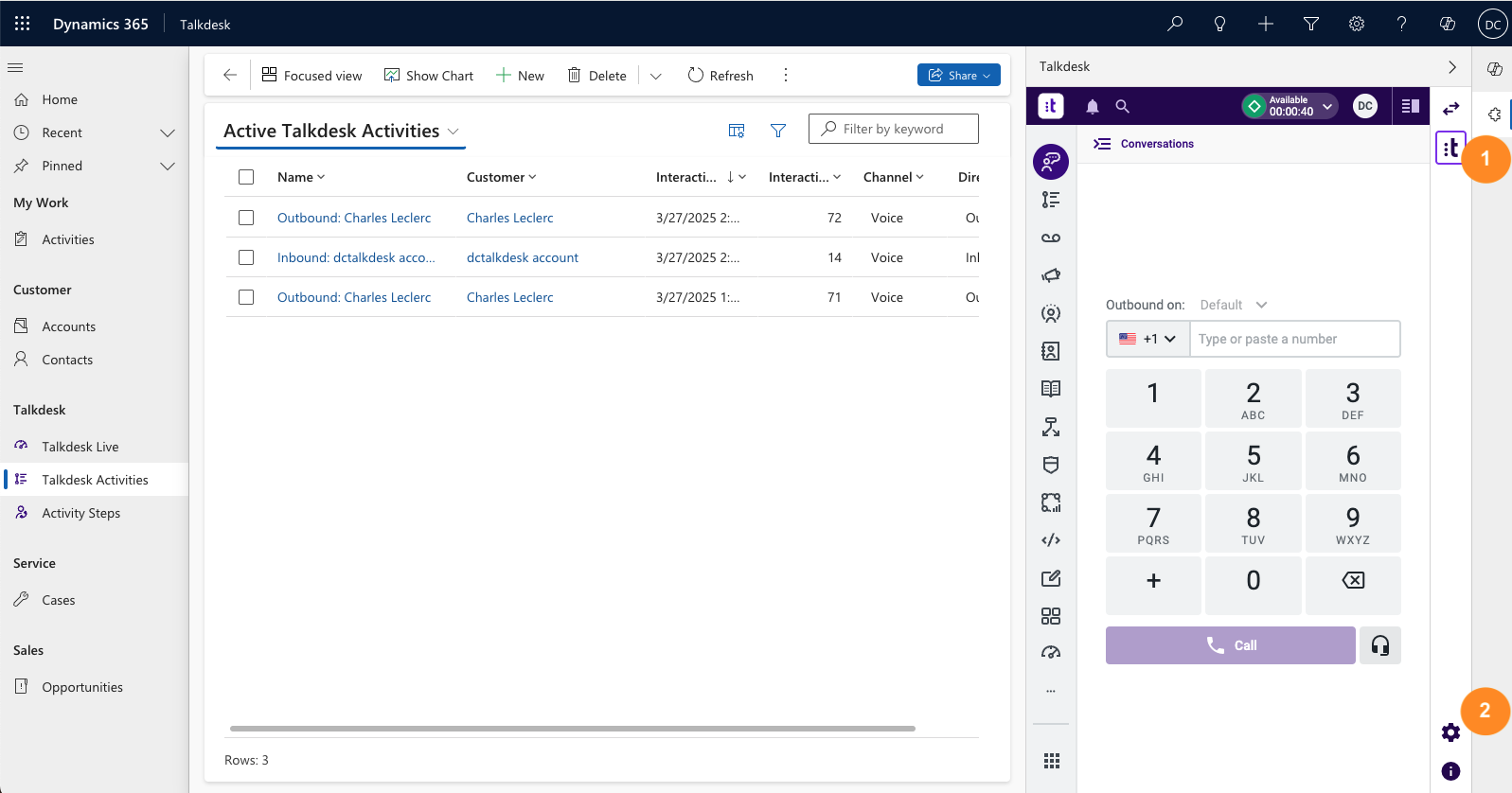Screen dimensions: 1512x793
Task: Open the +1 country code dropdown
Action: [x=1147, y=339]
